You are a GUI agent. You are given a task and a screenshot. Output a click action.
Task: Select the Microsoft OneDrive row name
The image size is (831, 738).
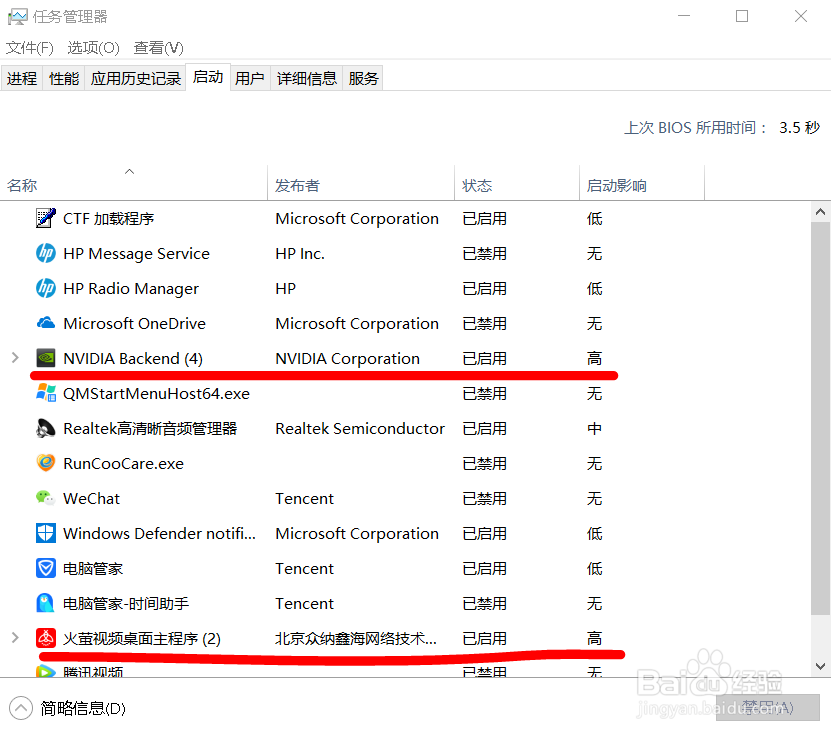134,323
